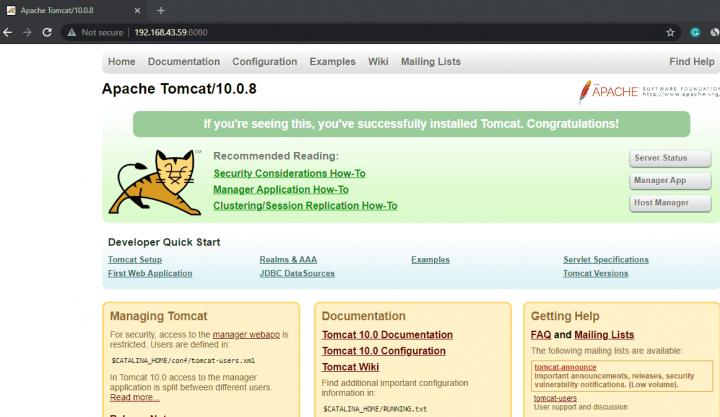
Task: Open the tomcat-users mailing list link
Action: point(555,398)
